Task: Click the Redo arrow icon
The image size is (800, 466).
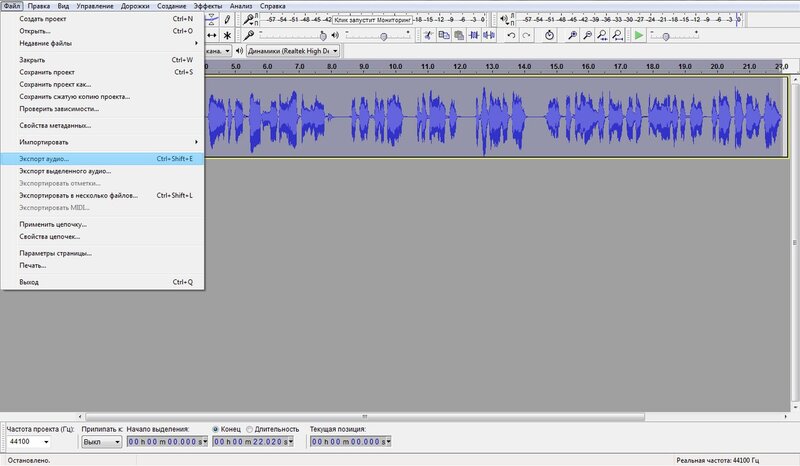Action: (527, 35)
